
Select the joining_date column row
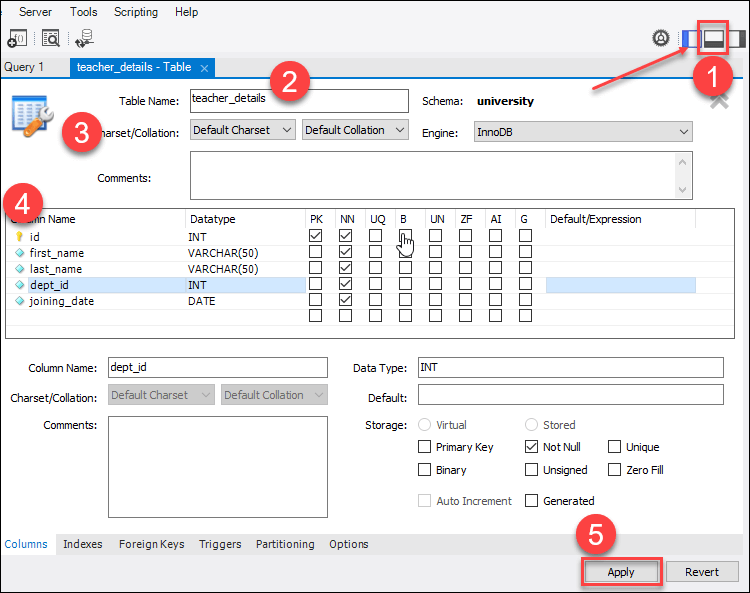[62, 301]
